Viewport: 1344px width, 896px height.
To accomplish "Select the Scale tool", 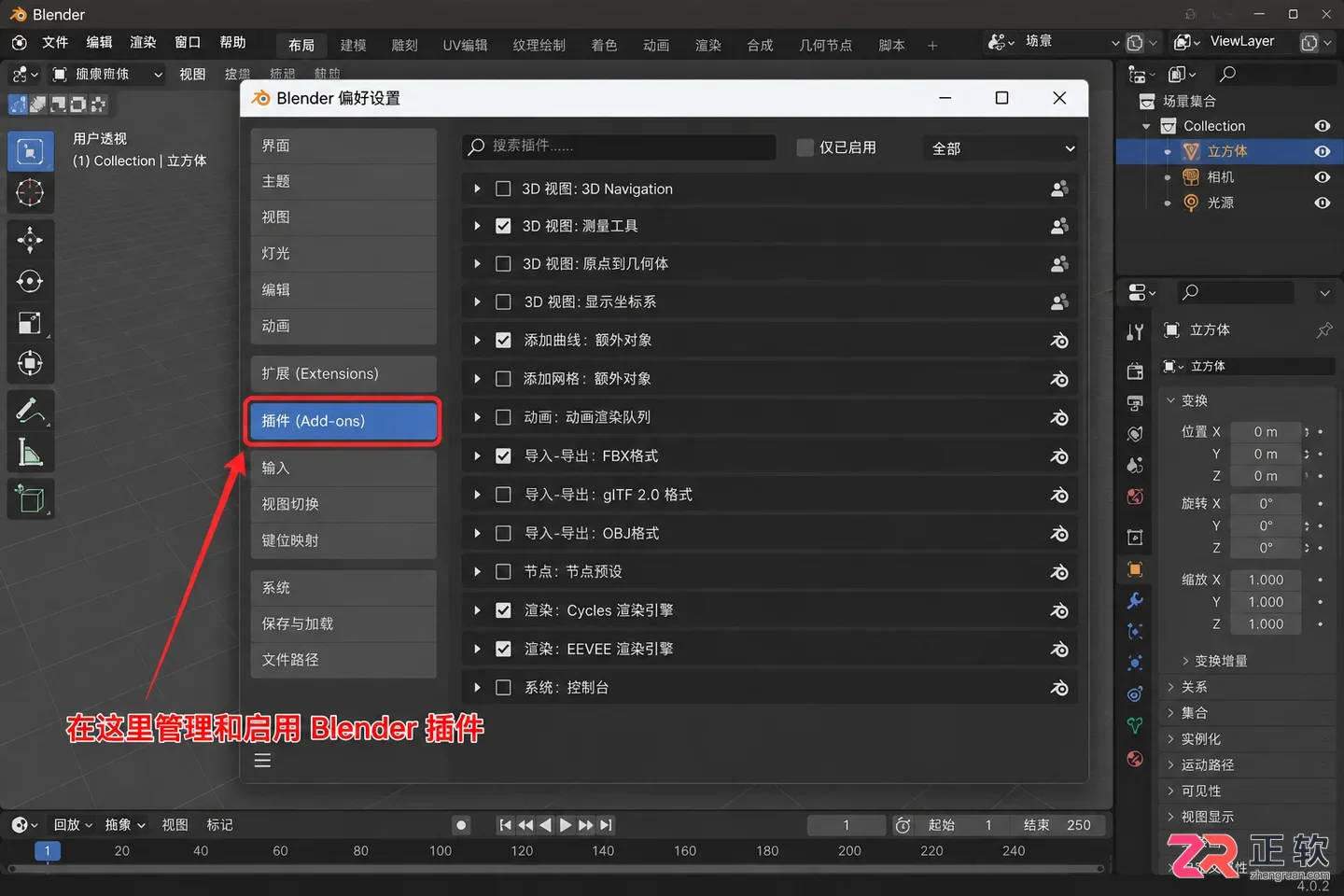I will 30,322.
